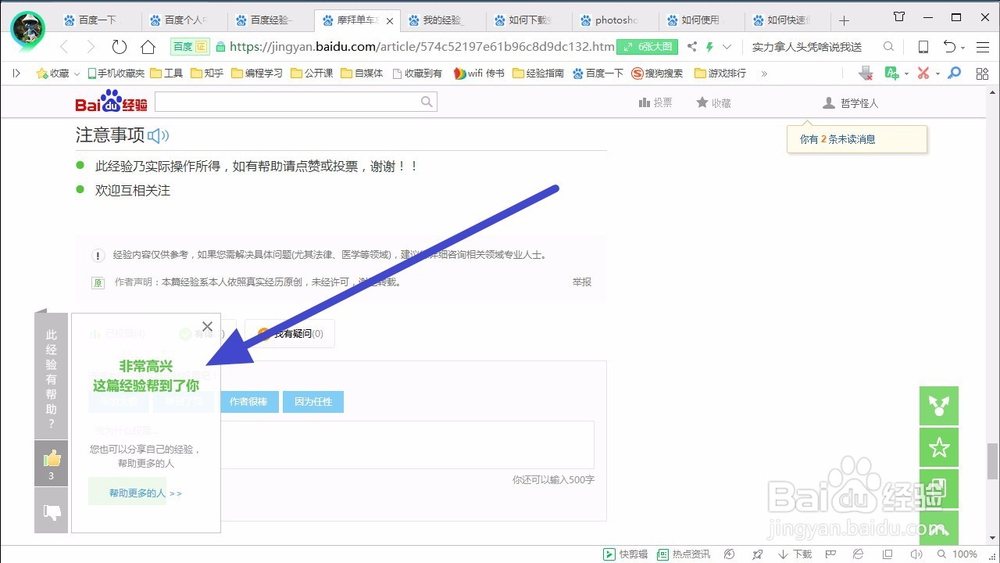Click the 因为任性 tag button

click(x=313, y=402)
